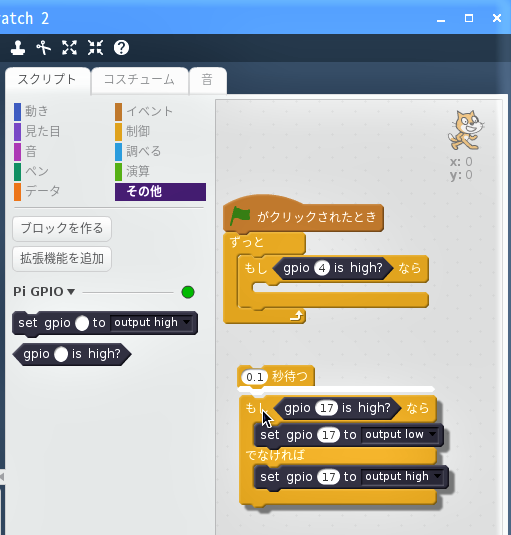The height and width of the screenshot is (535, 511).
Task: Select the Shrink sprite tool
Action: 95,47
